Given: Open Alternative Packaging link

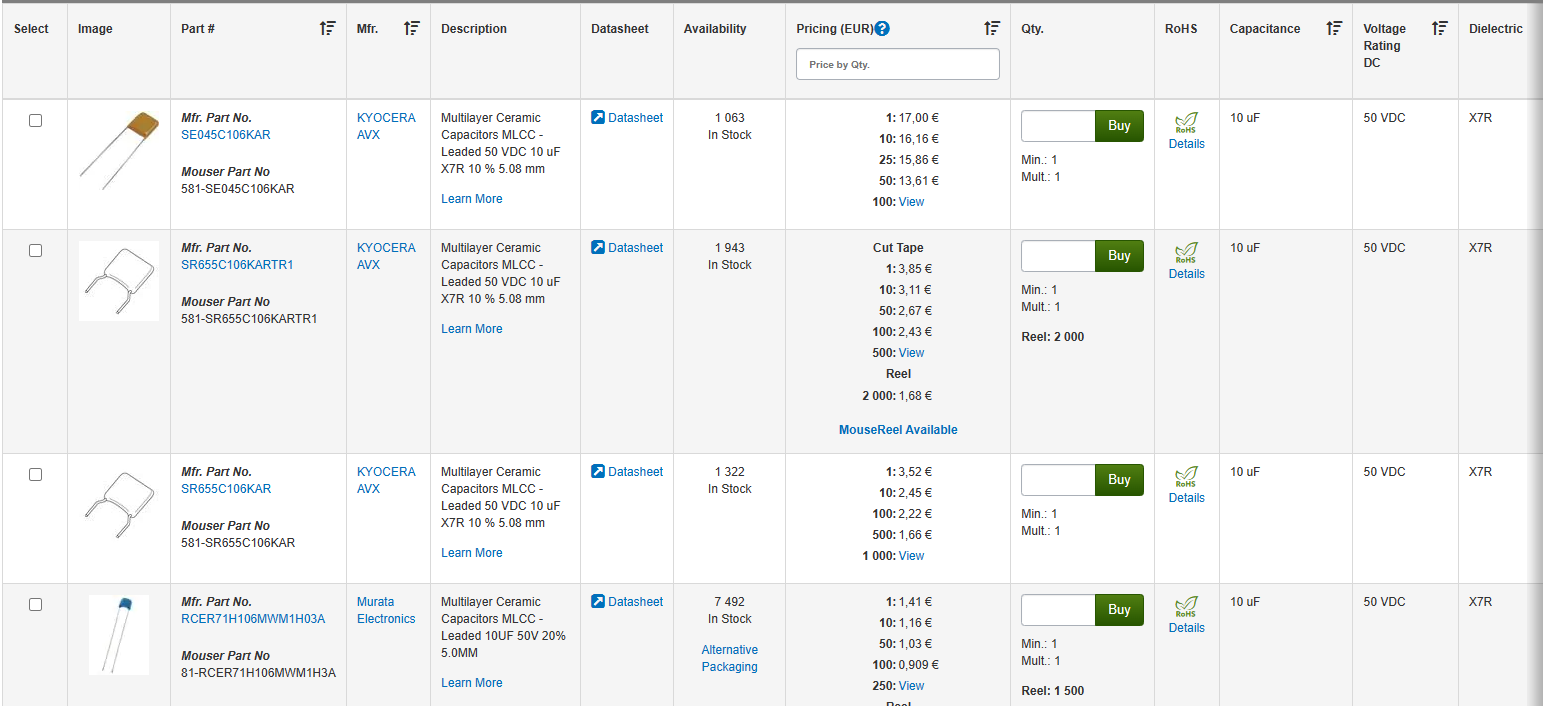Looking at the screenshot, I should [x=729, y=658].
